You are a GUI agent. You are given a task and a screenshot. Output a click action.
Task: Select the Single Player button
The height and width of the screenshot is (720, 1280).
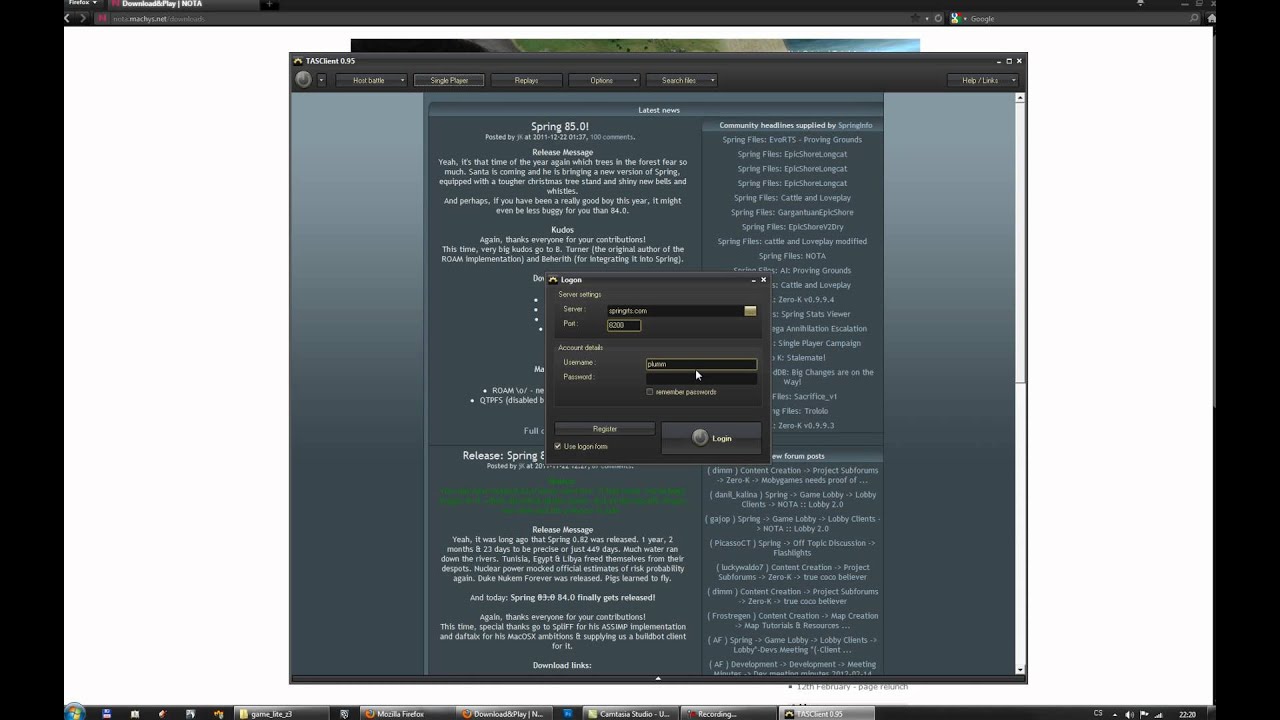point(449,80)
